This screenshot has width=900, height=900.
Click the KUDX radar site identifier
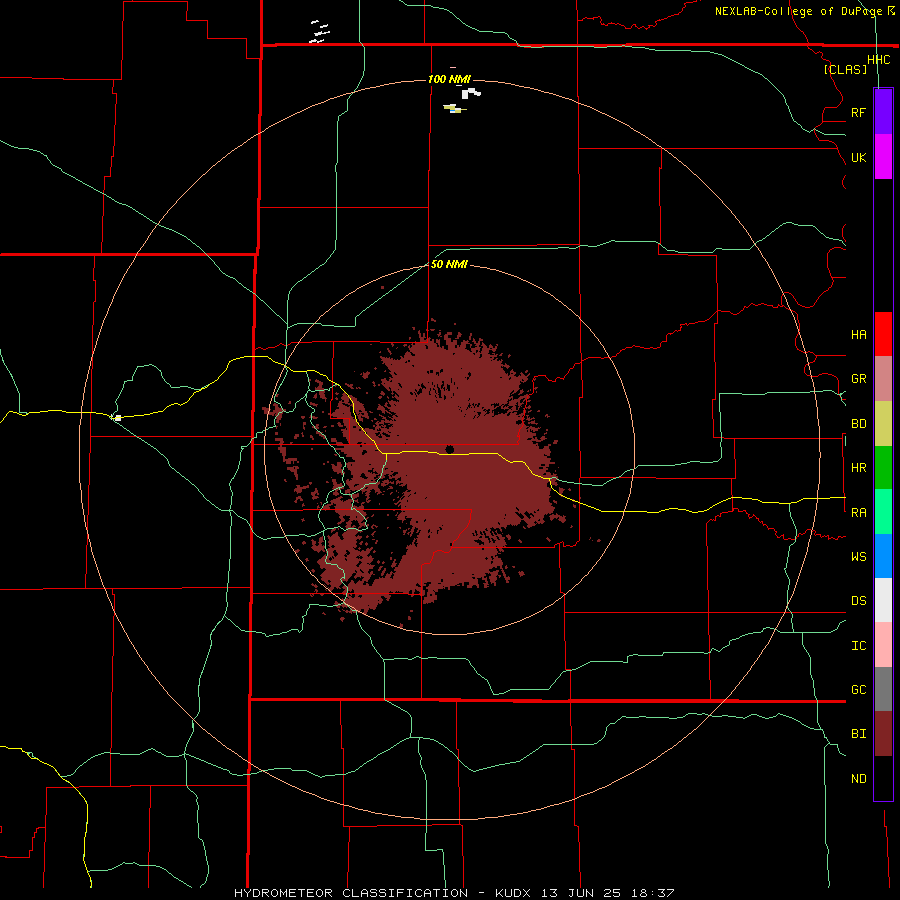[x=513, y=893]
